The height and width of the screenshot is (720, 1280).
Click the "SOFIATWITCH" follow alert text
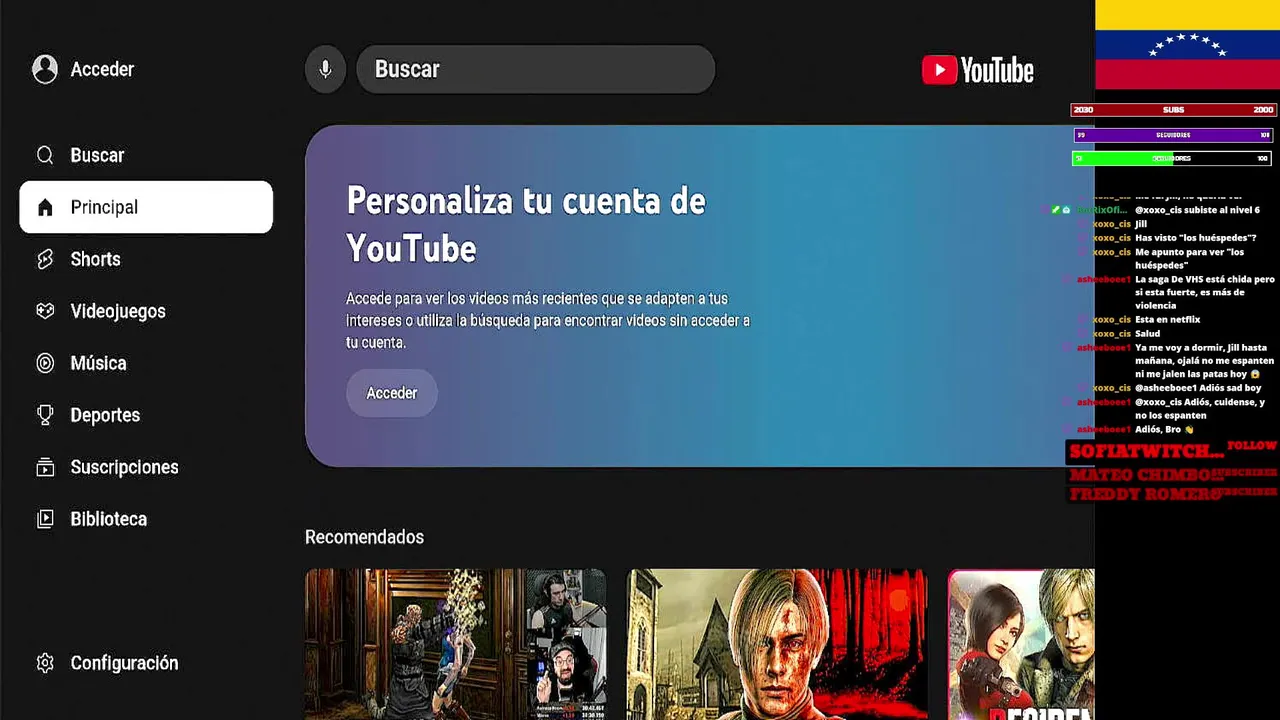[x=1146, y=452]
